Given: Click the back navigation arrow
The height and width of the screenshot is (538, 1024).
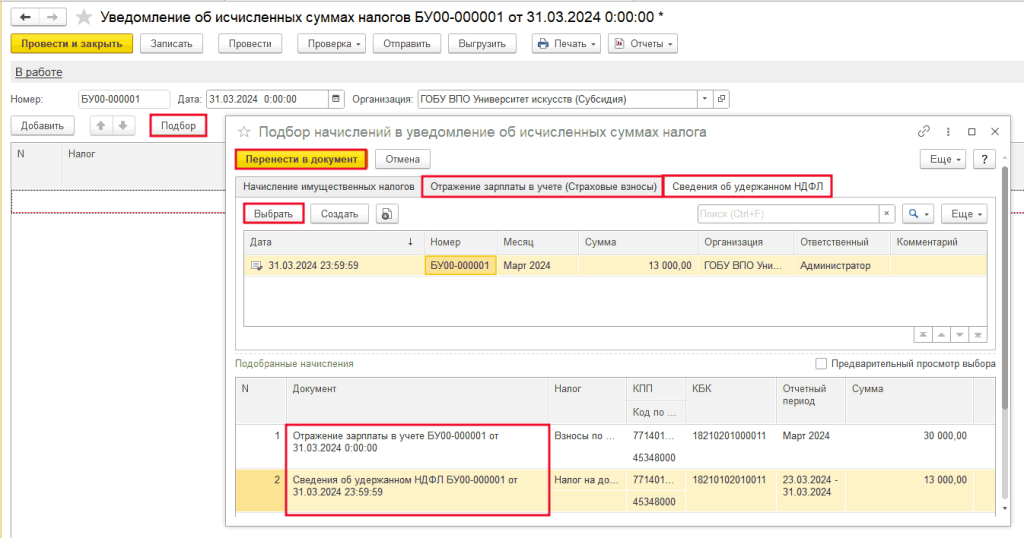Looking at the screenshot, I should [24, 17].
